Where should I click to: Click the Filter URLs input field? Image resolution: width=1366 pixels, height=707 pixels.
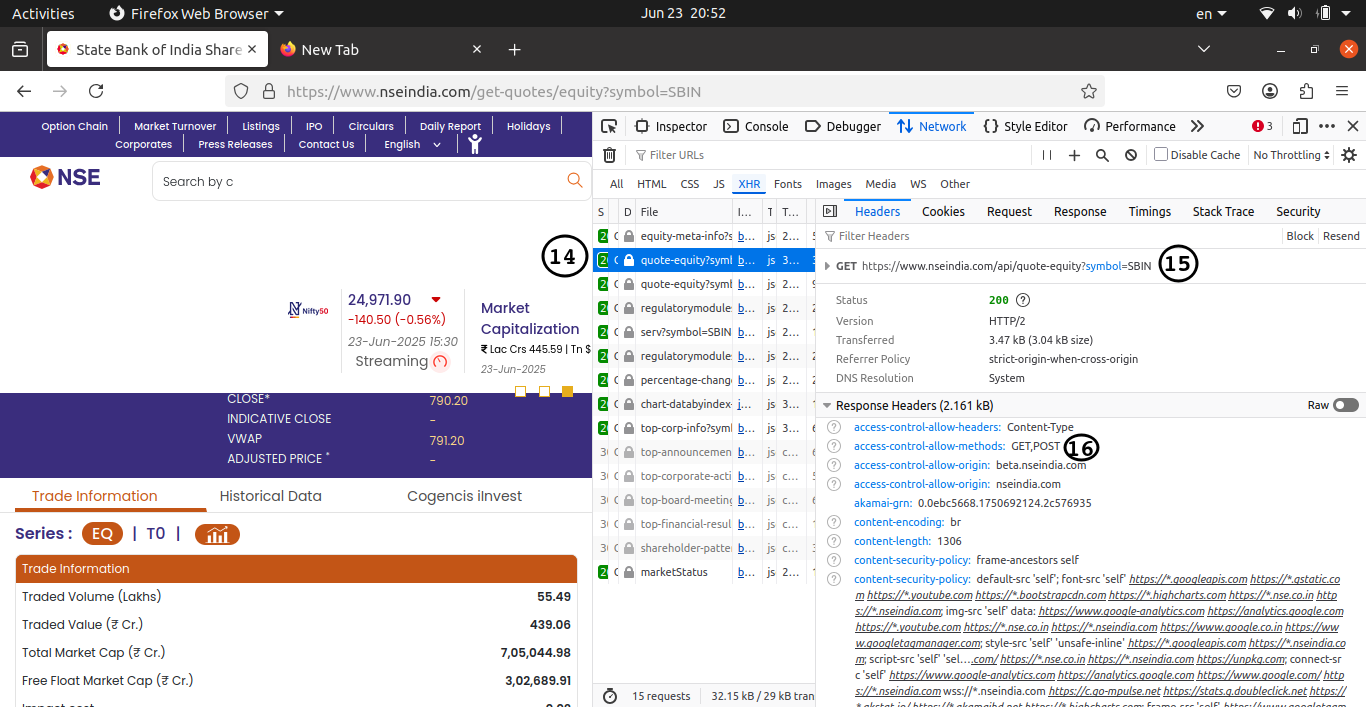click(x=830, y=155)
